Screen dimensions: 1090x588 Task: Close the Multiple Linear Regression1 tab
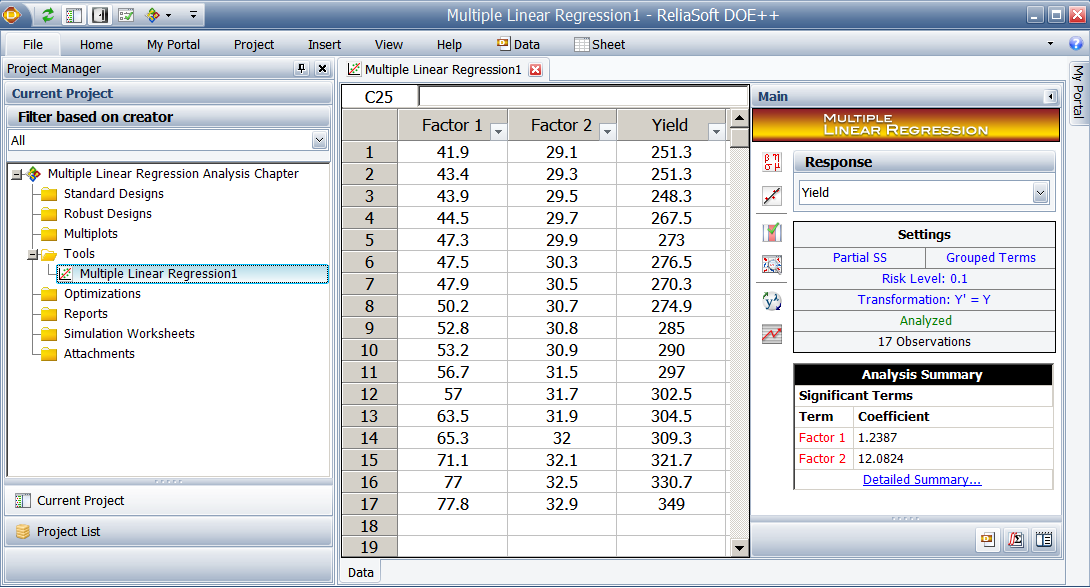click(x=535, y=70)
